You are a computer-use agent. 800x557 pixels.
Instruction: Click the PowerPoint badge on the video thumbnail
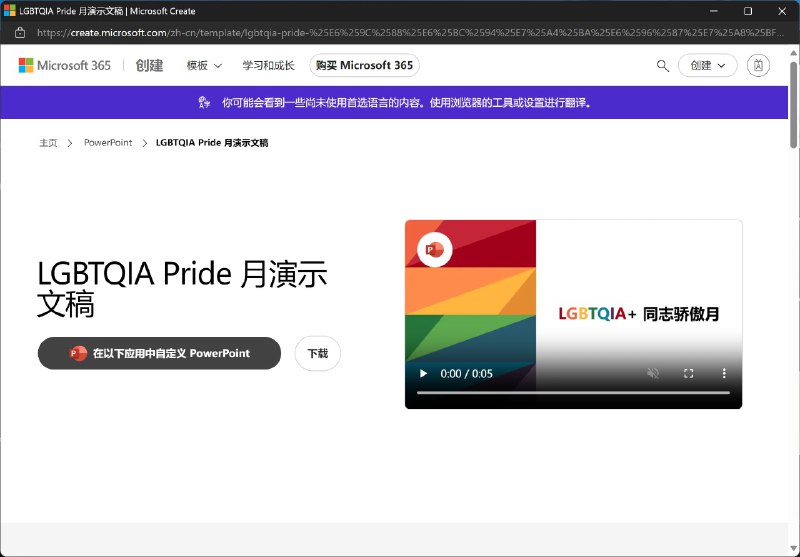[434, 251]
